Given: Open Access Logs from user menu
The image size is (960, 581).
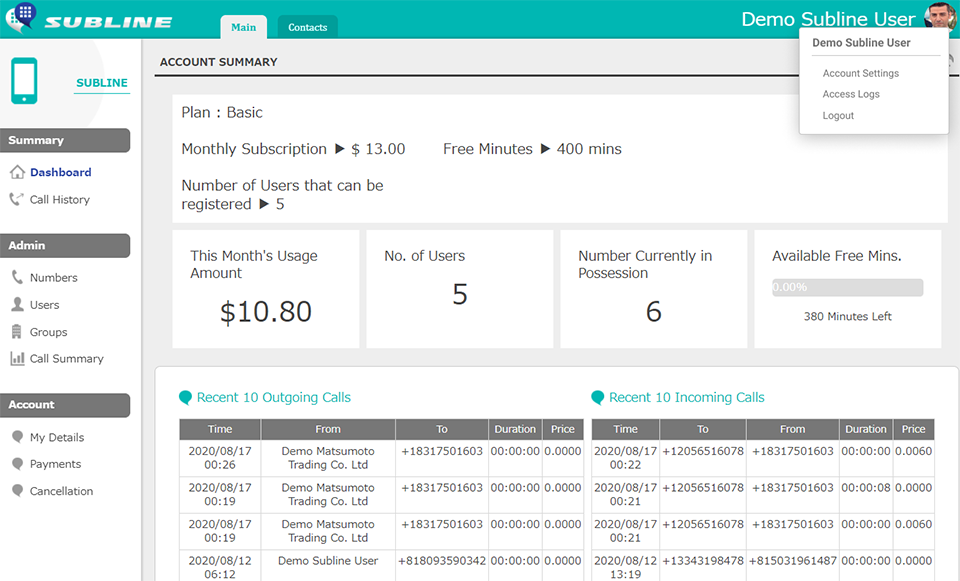Looking at the screenshot, I should [851, 94].
